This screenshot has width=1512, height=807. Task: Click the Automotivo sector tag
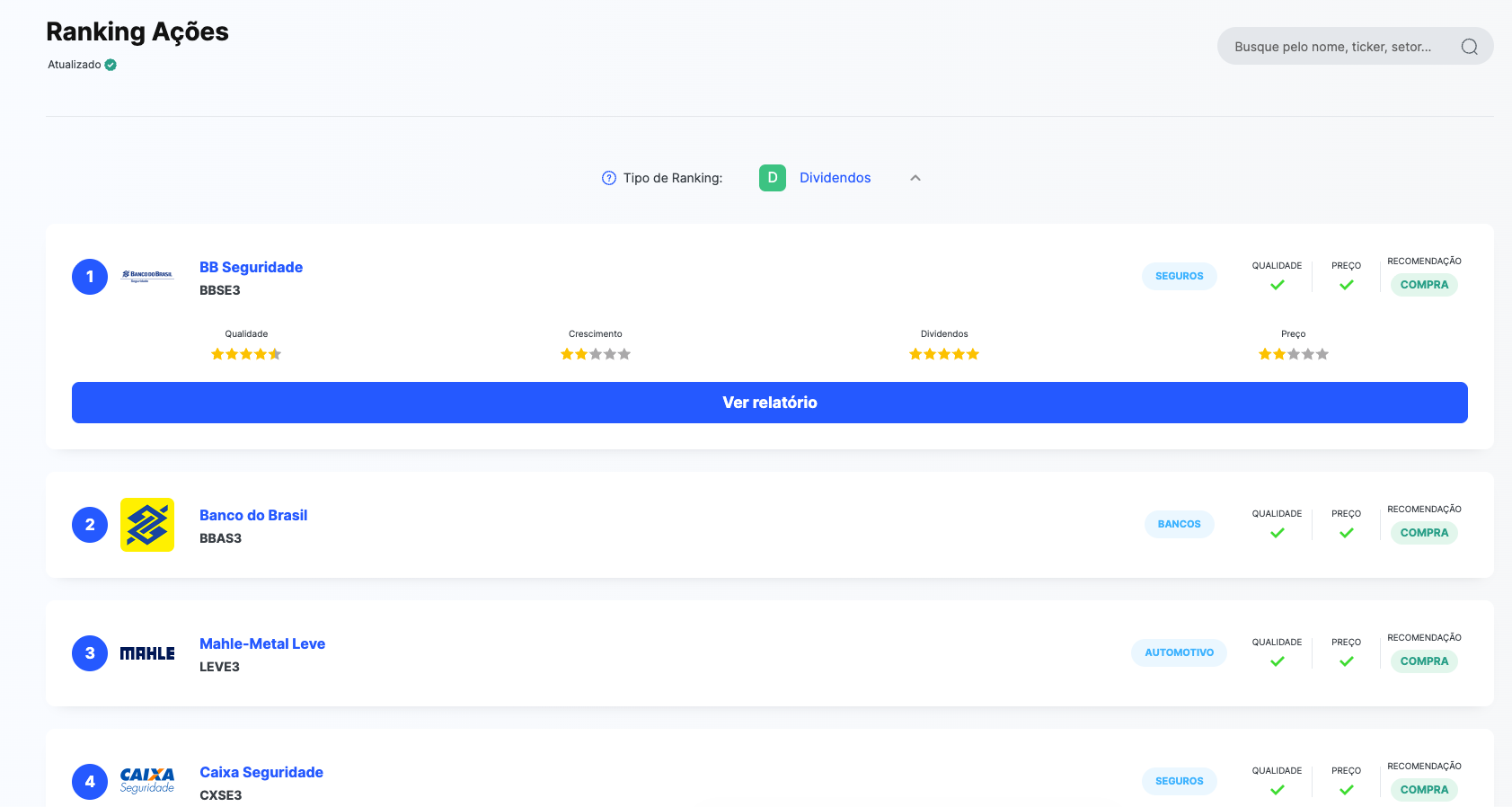point(1180,652)
